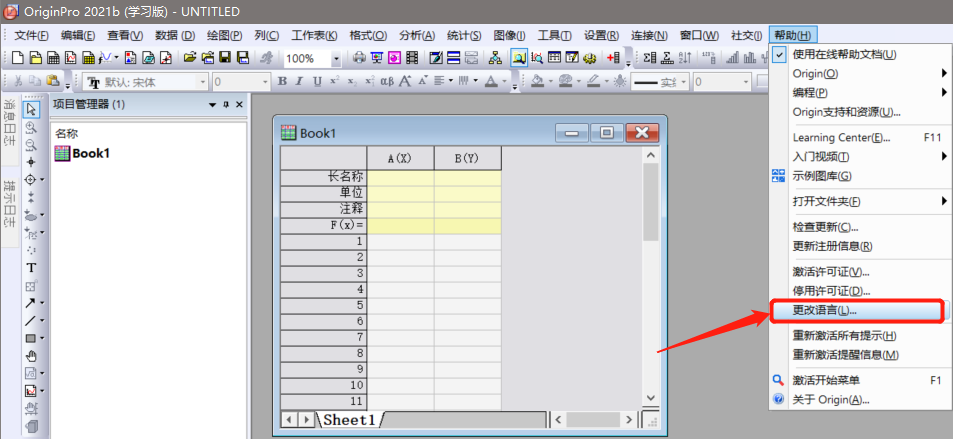
Task: Choose 激活许可证(V)... menu entry
Action: (860, 272)
